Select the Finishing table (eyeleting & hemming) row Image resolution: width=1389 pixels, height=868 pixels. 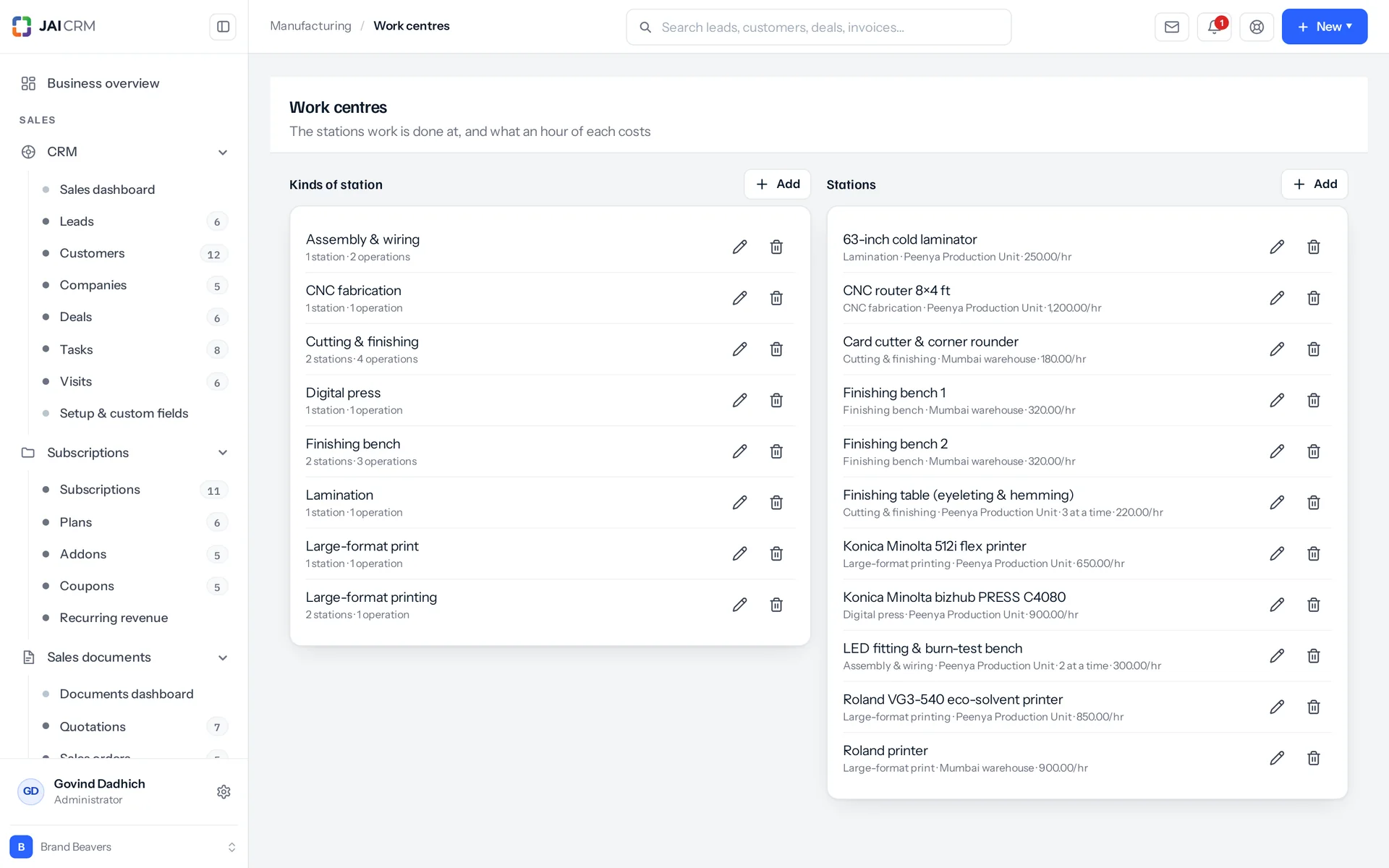click(1087, 503)
